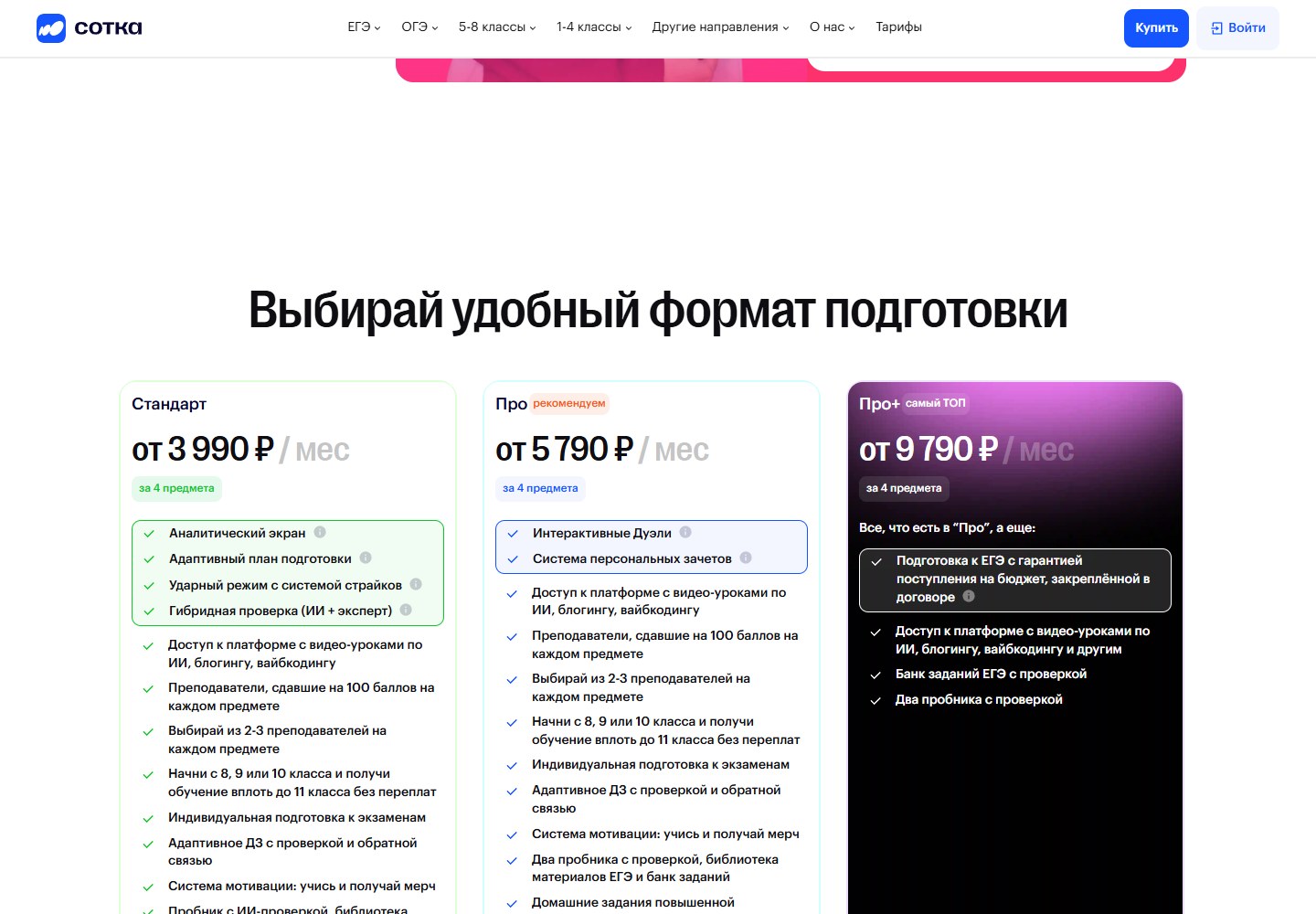1316x914 pixels.
Task: Click Система персональных зачетов text
Action: (632, 558)
